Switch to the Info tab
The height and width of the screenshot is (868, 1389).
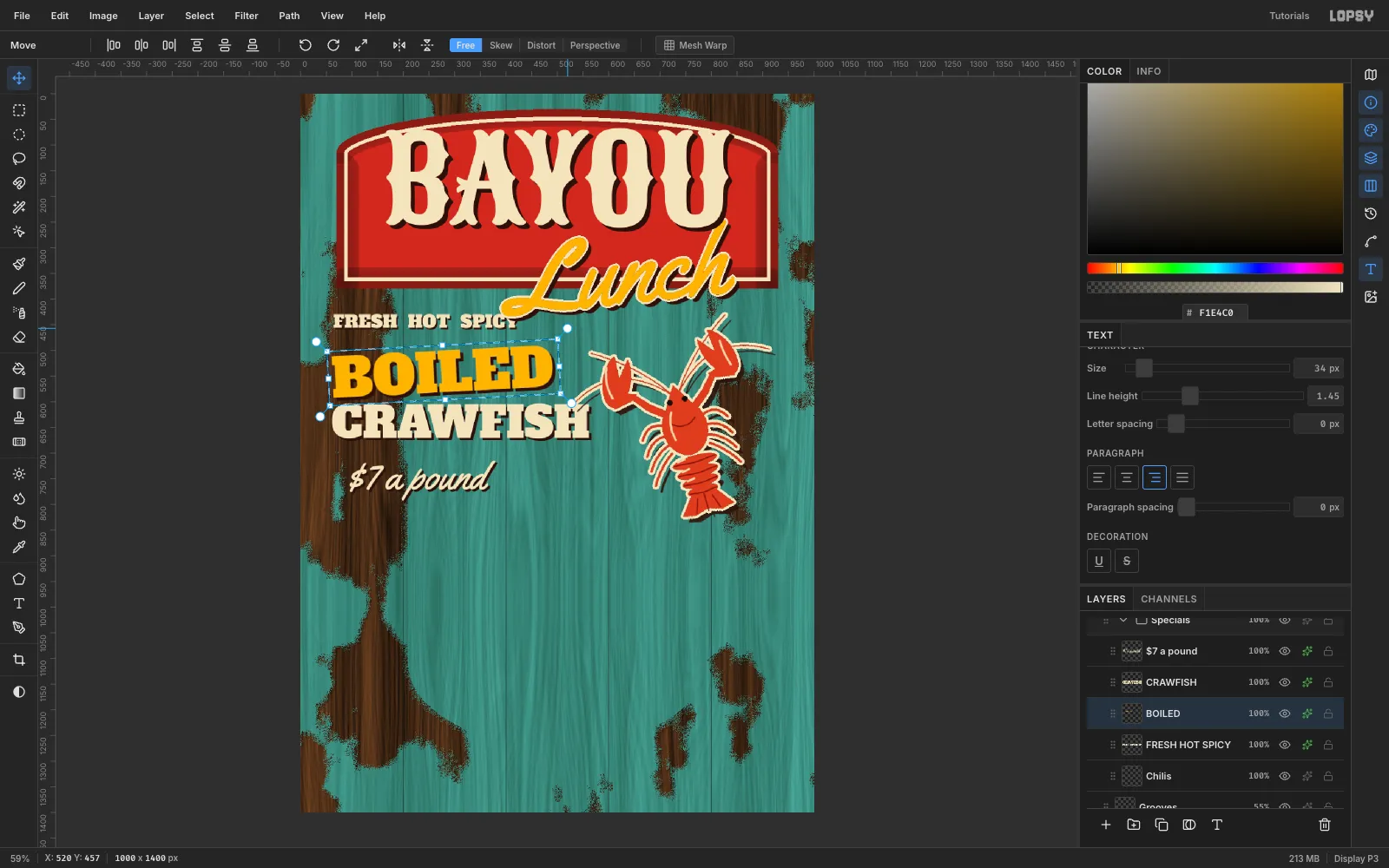tap(1149, 71)
